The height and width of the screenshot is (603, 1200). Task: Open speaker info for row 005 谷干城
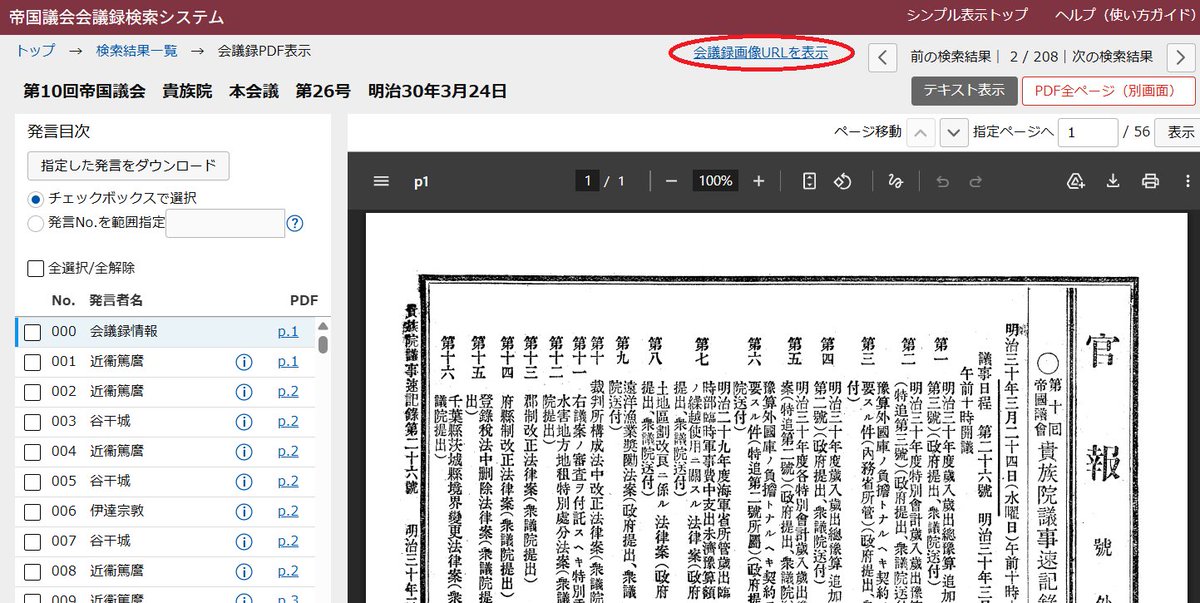coord(243,481)
